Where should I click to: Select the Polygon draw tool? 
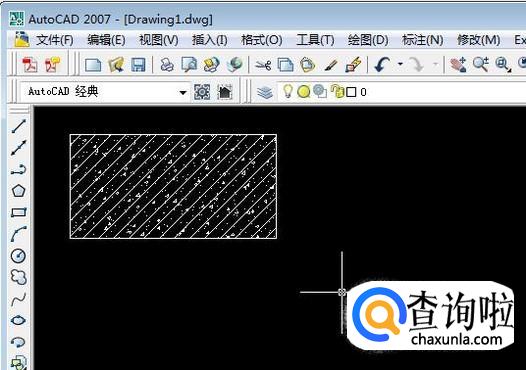point(18,191)
